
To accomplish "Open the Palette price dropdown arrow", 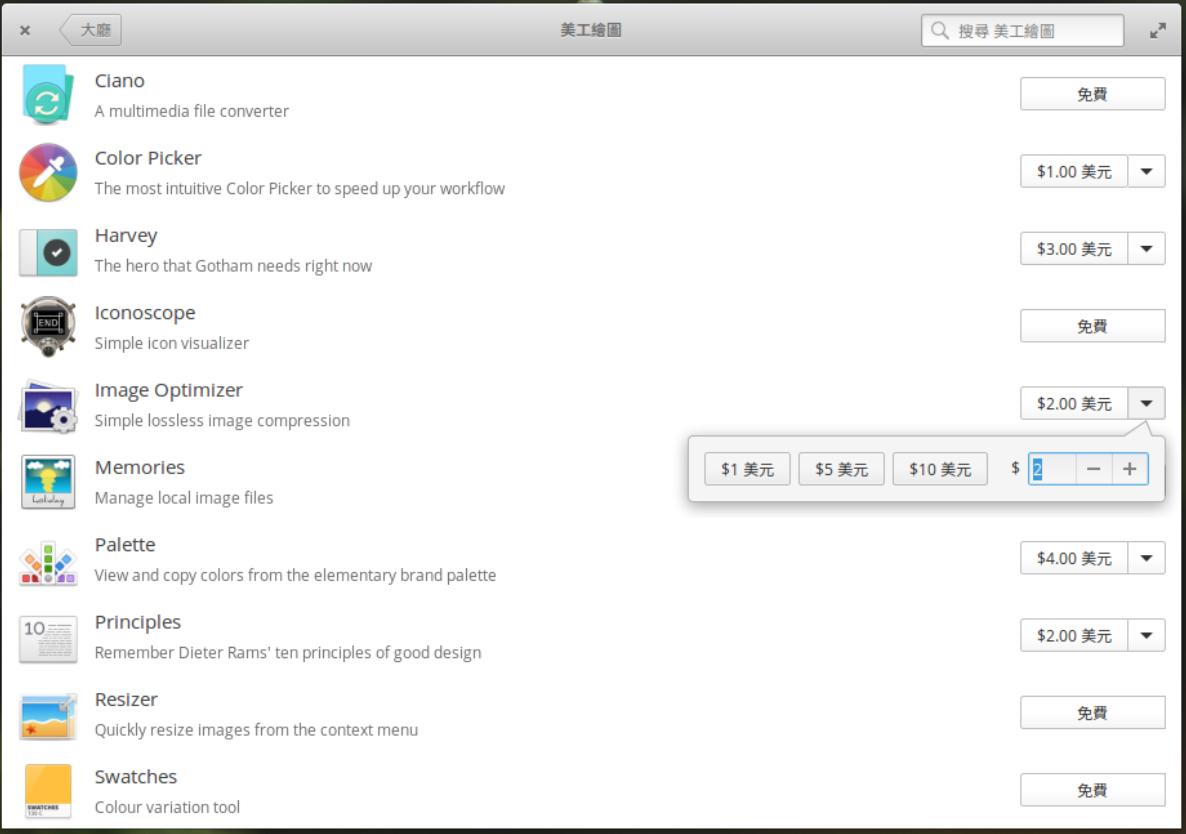I will [1147, 558].
